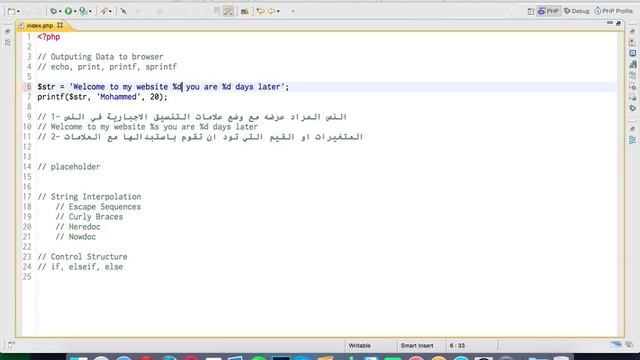Open the New file dropdown arrow
The width and height of the screenshot is (640, 360).
click(18, 12)
